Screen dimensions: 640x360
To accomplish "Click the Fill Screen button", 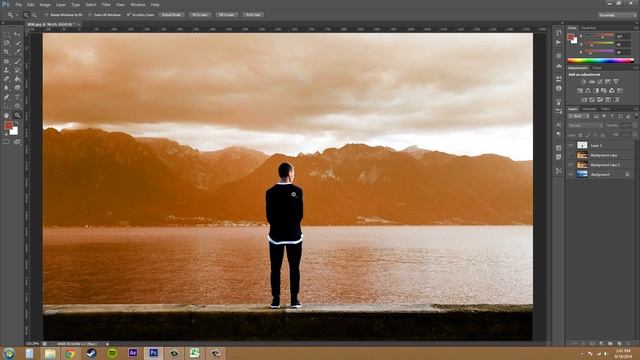I will point(227,15).
